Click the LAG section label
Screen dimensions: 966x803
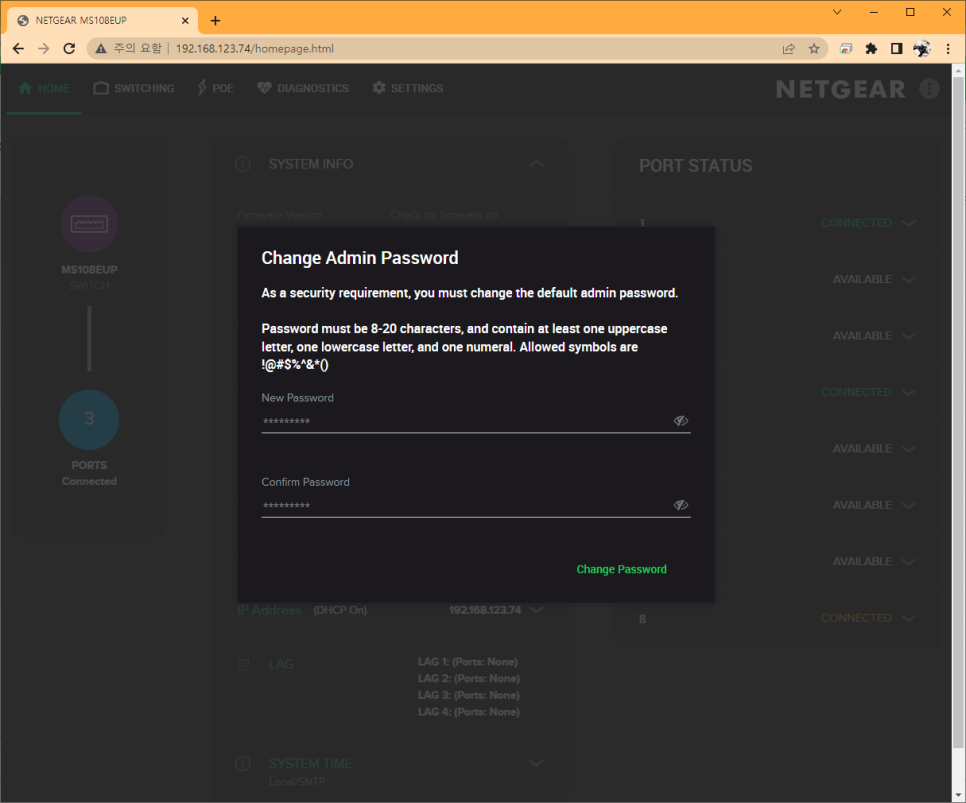click(x=281, y=664)
